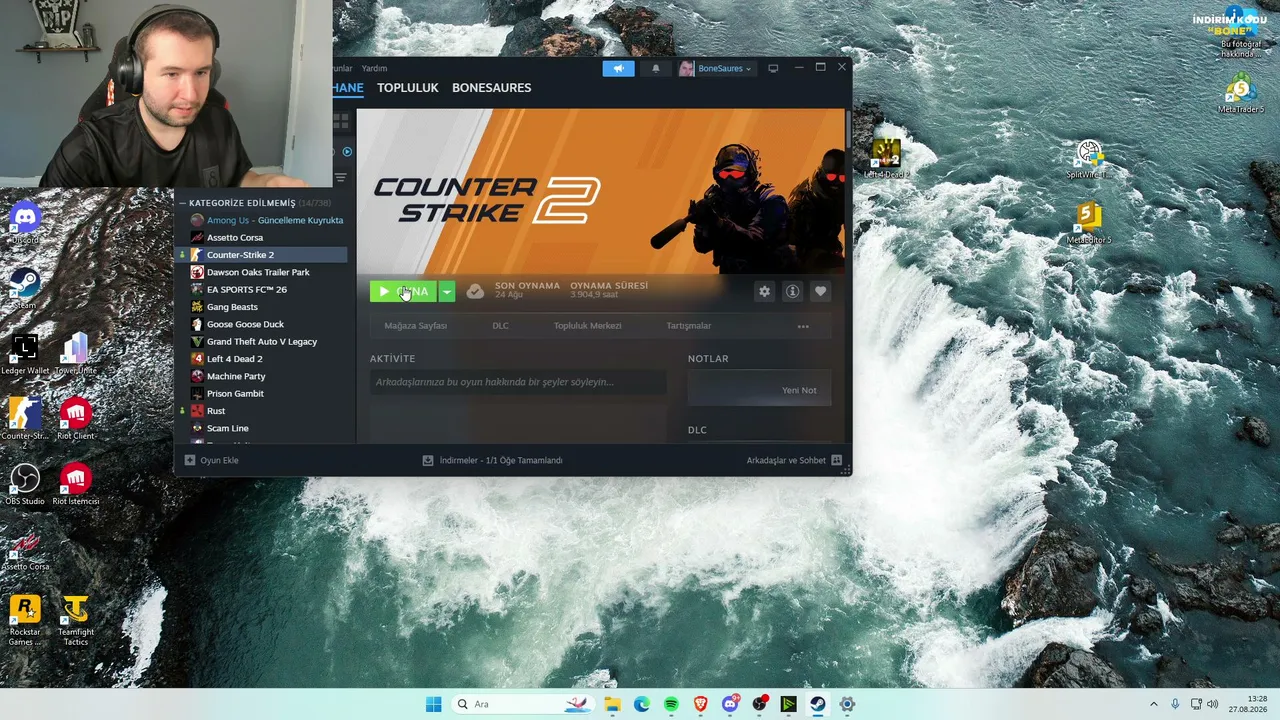
Task: Open Brave browser from the taskbar
Action: (x=700, y=704)
